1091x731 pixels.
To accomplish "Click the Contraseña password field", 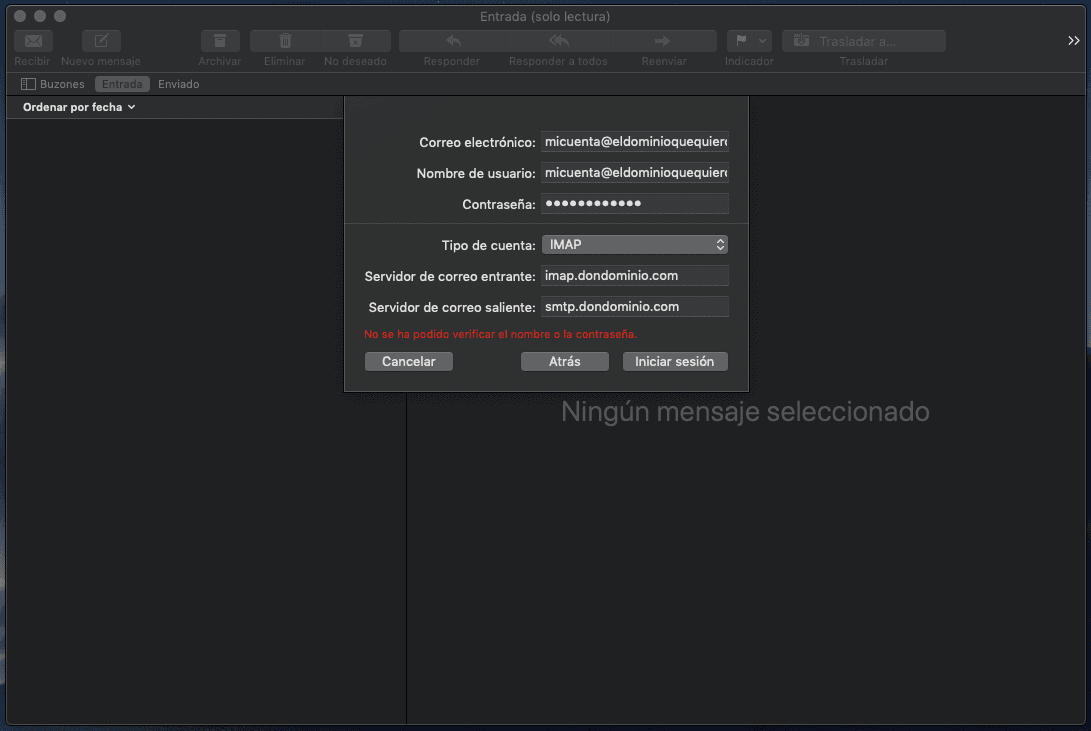I will point(634,204).
